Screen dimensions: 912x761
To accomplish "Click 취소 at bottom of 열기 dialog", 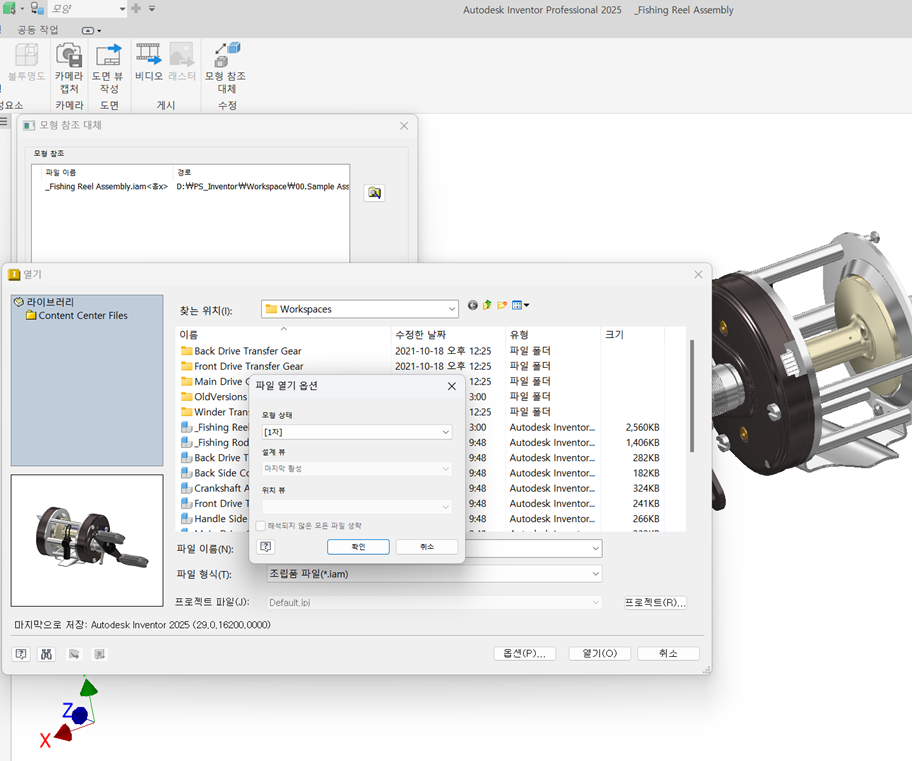I will pyautogui.click(x=668, y=653).
